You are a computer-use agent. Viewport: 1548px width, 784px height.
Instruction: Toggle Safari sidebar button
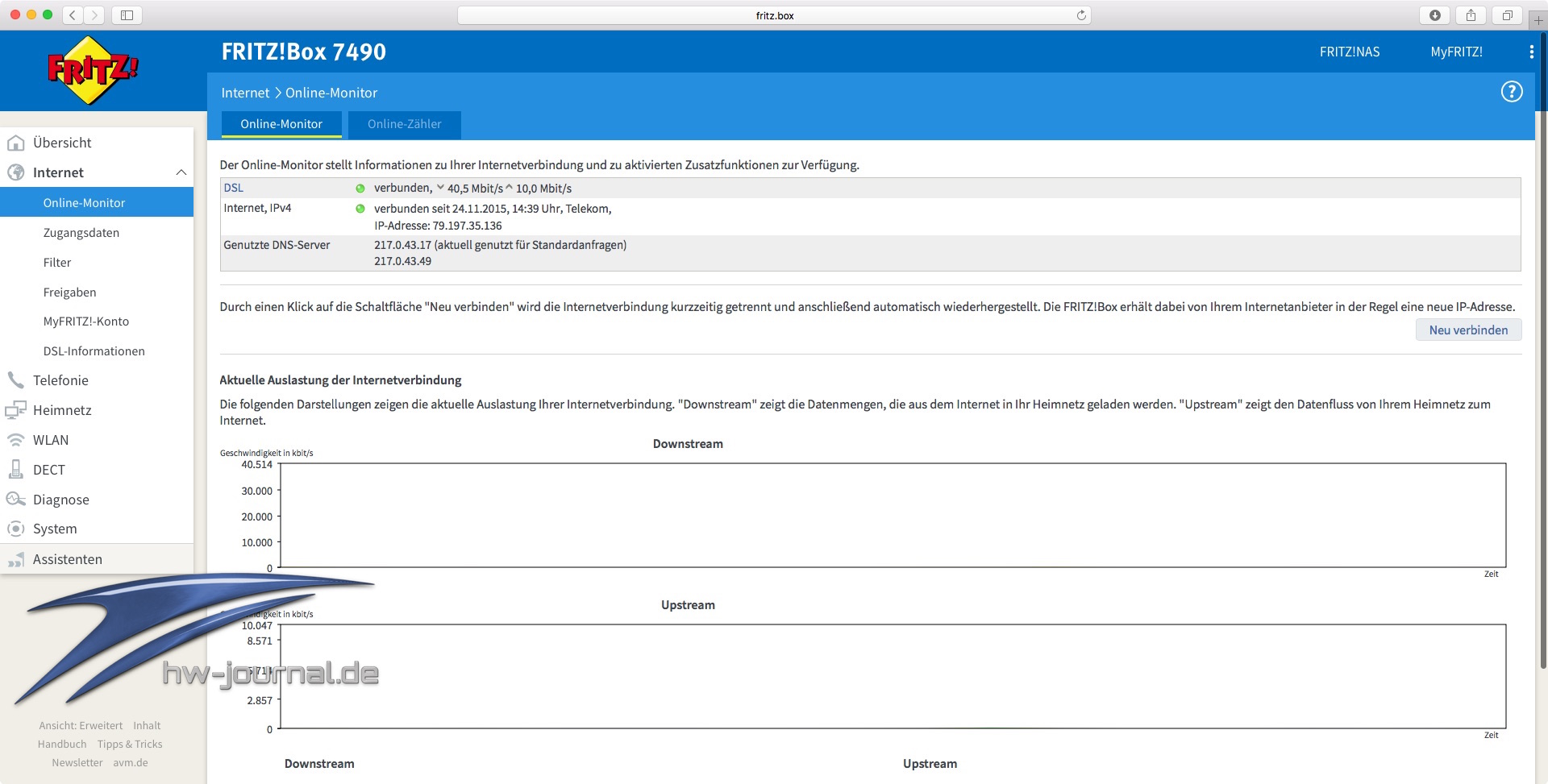tap(127, 15)
